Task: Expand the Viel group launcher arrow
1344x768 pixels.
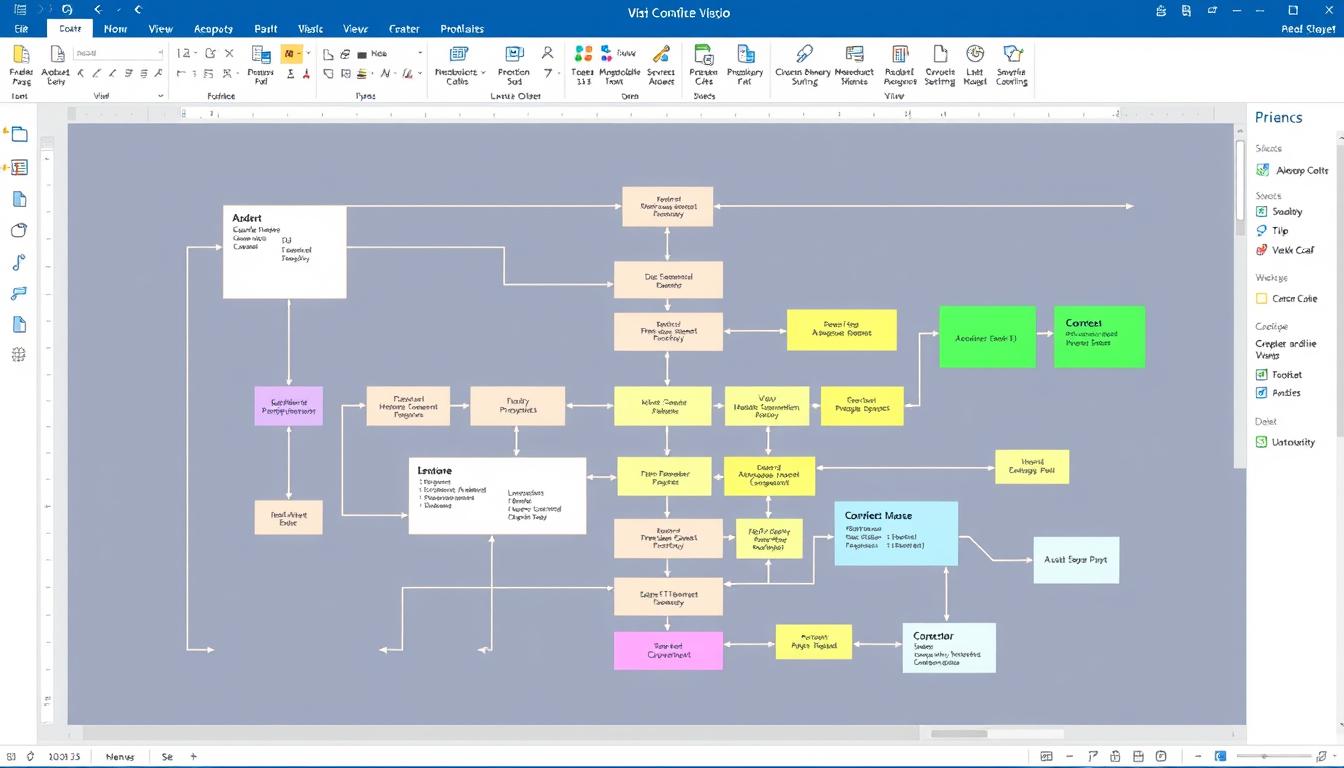Action: pos(160,96)
